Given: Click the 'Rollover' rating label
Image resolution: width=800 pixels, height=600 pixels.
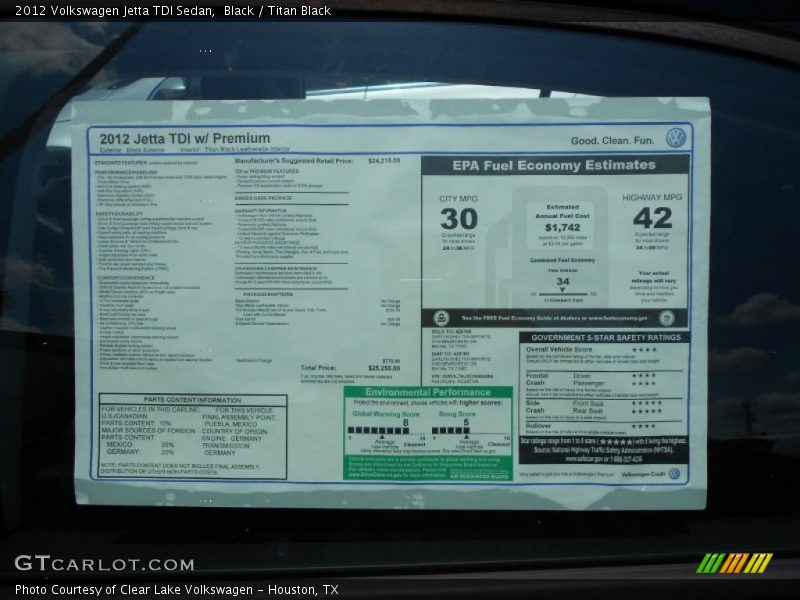Looking at the screenshot, I should click(x=538, y=426).
